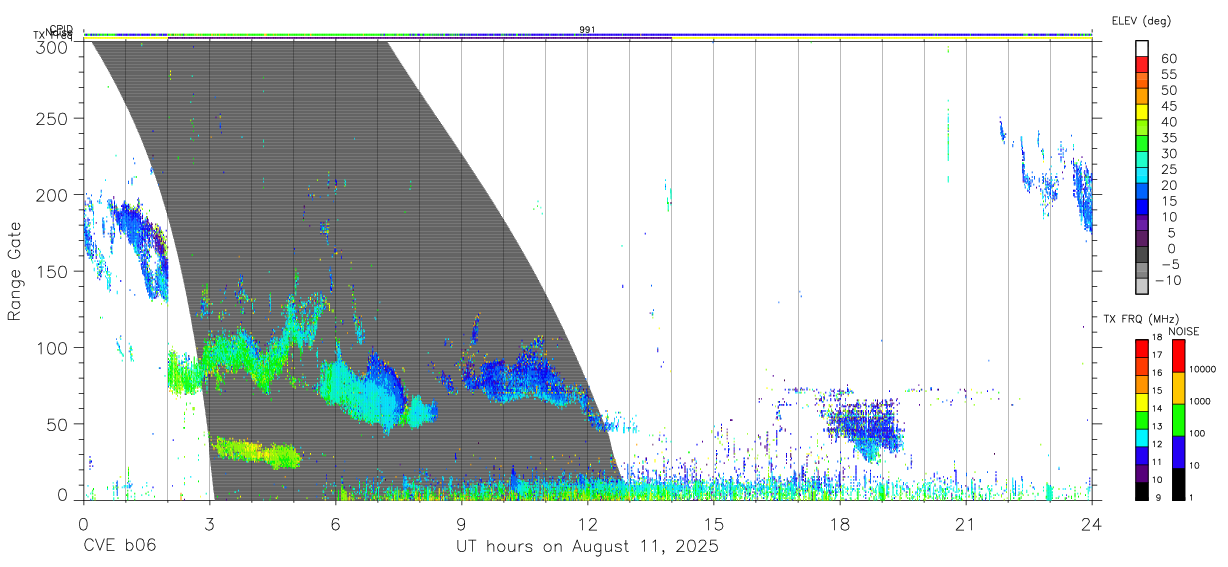Screen dimensions: 1228x567
Task: Click the Range Gate tick label '300'
Action: point(52,46)
